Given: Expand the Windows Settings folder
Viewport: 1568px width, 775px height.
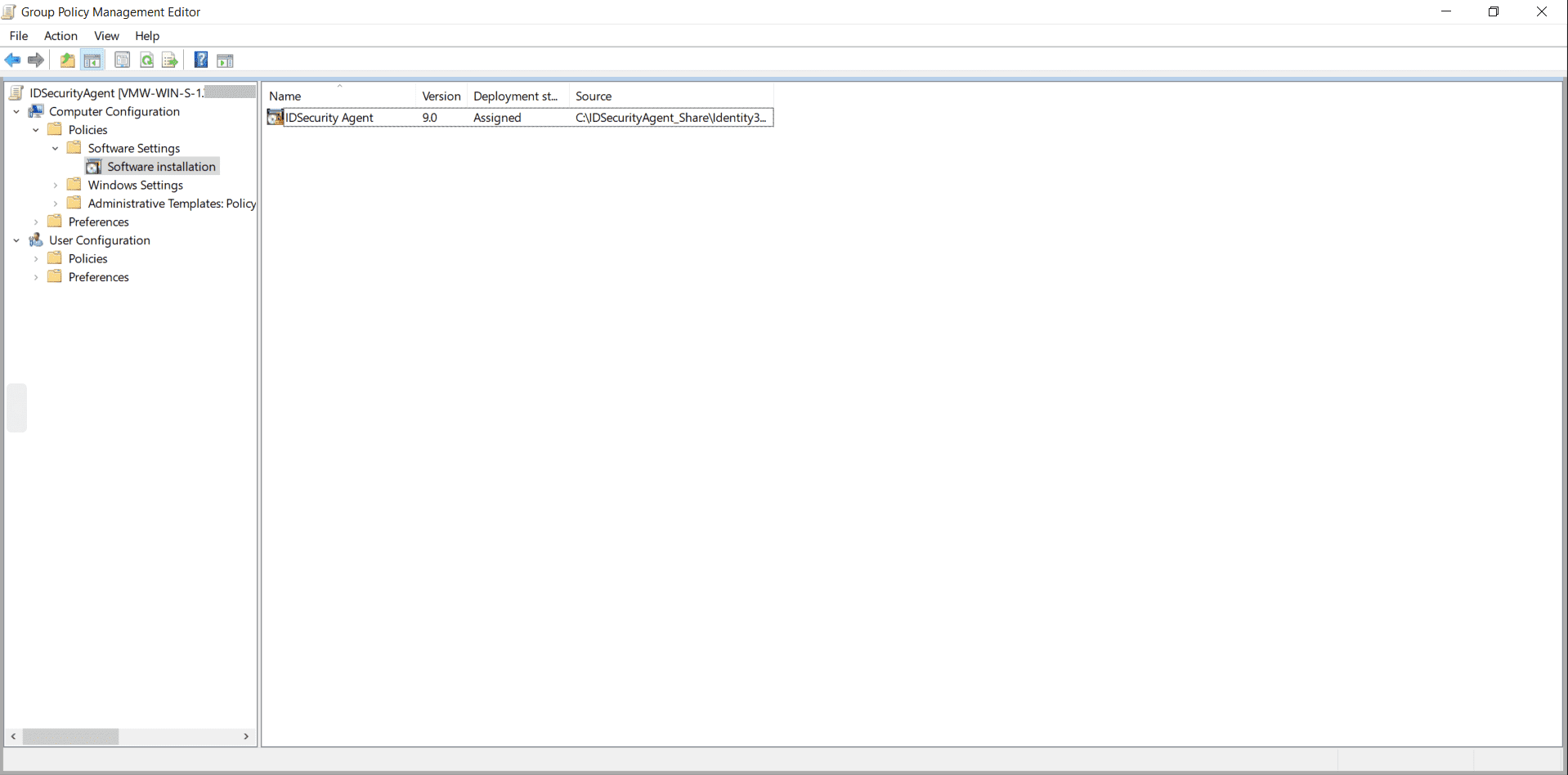Looking at the screenshot, I should [56, 186].
